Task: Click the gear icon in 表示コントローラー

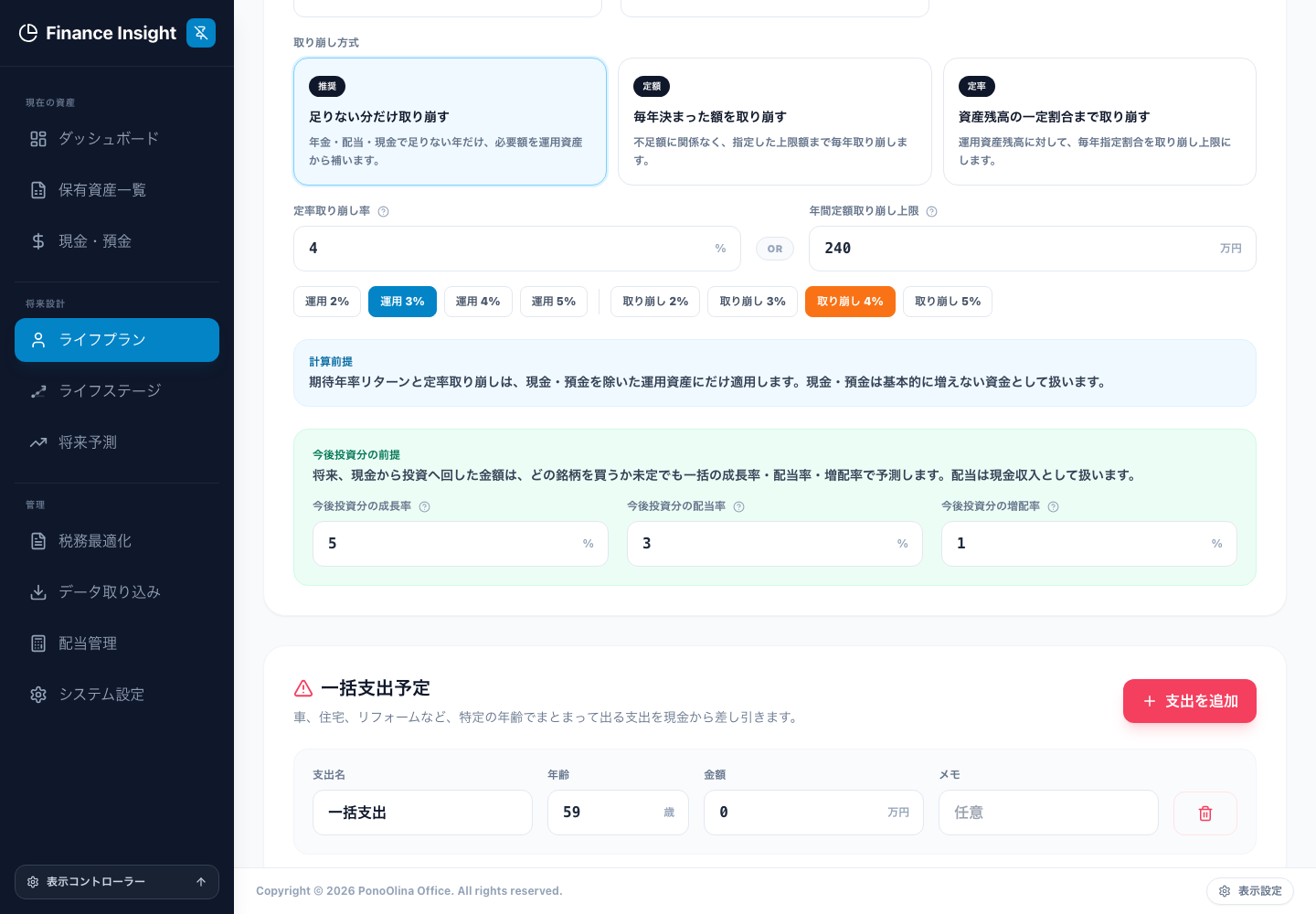Action: pyautogui.click(x=33, y=882)
